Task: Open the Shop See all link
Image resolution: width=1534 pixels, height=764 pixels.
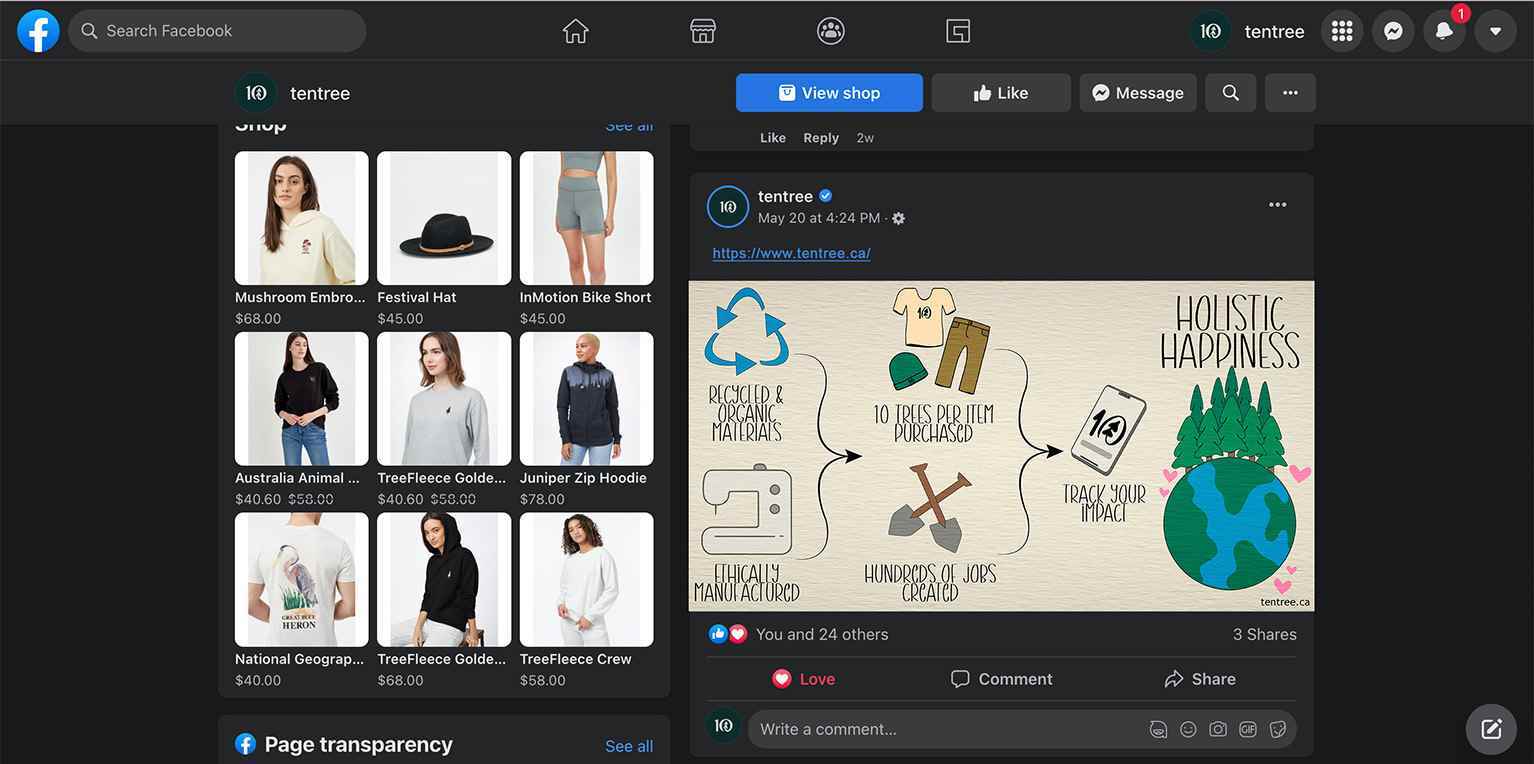Action: (x=629, y=127)
